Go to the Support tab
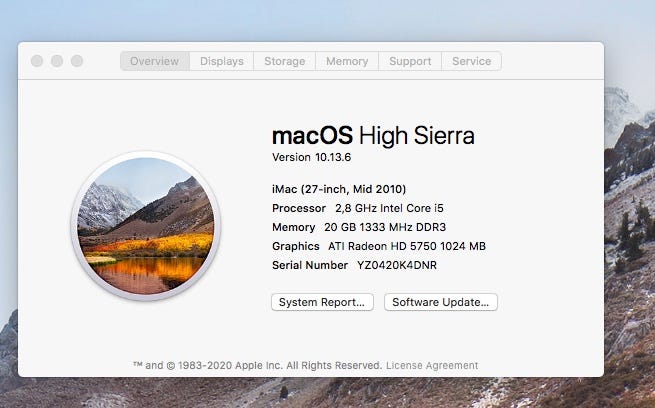This screenshot has height=408, width=655. coord(410,61)
